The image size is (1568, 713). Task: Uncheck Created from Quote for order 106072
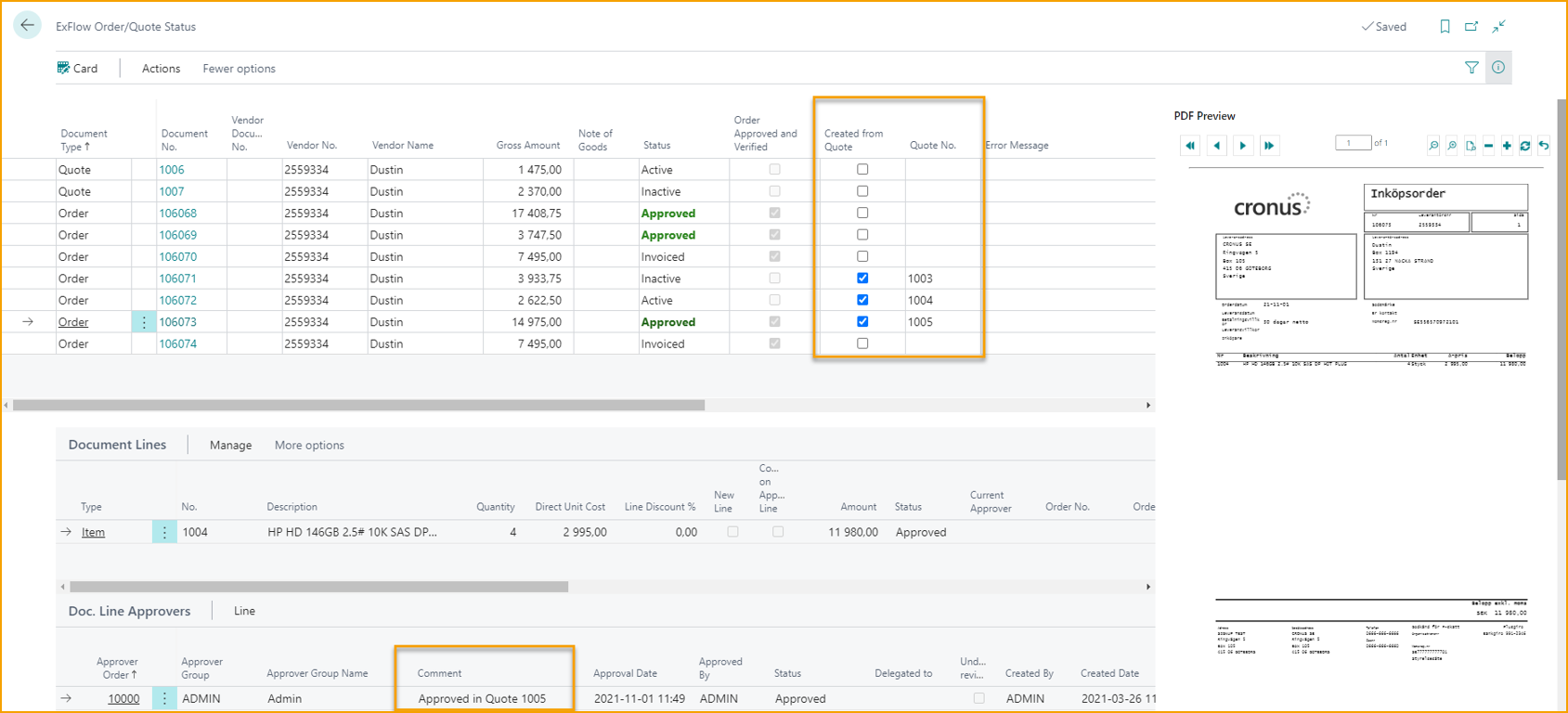pos(862,300)
